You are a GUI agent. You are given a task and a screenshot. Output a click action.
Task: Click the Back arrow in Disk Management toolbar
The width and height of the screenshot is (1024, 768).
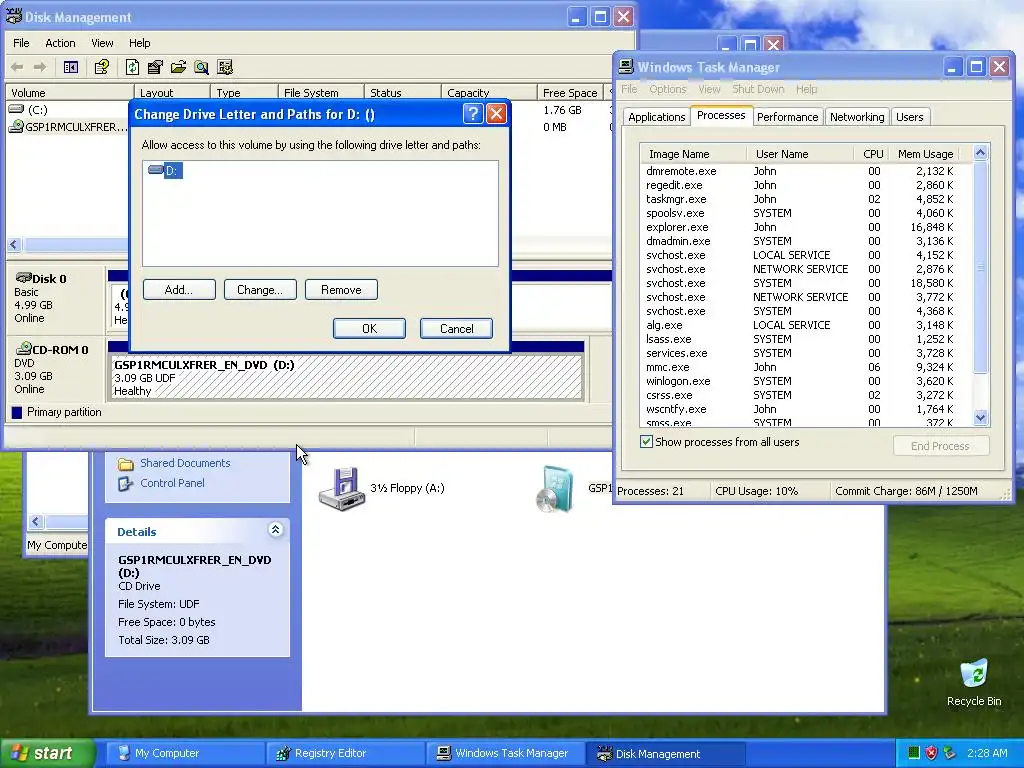18,67
